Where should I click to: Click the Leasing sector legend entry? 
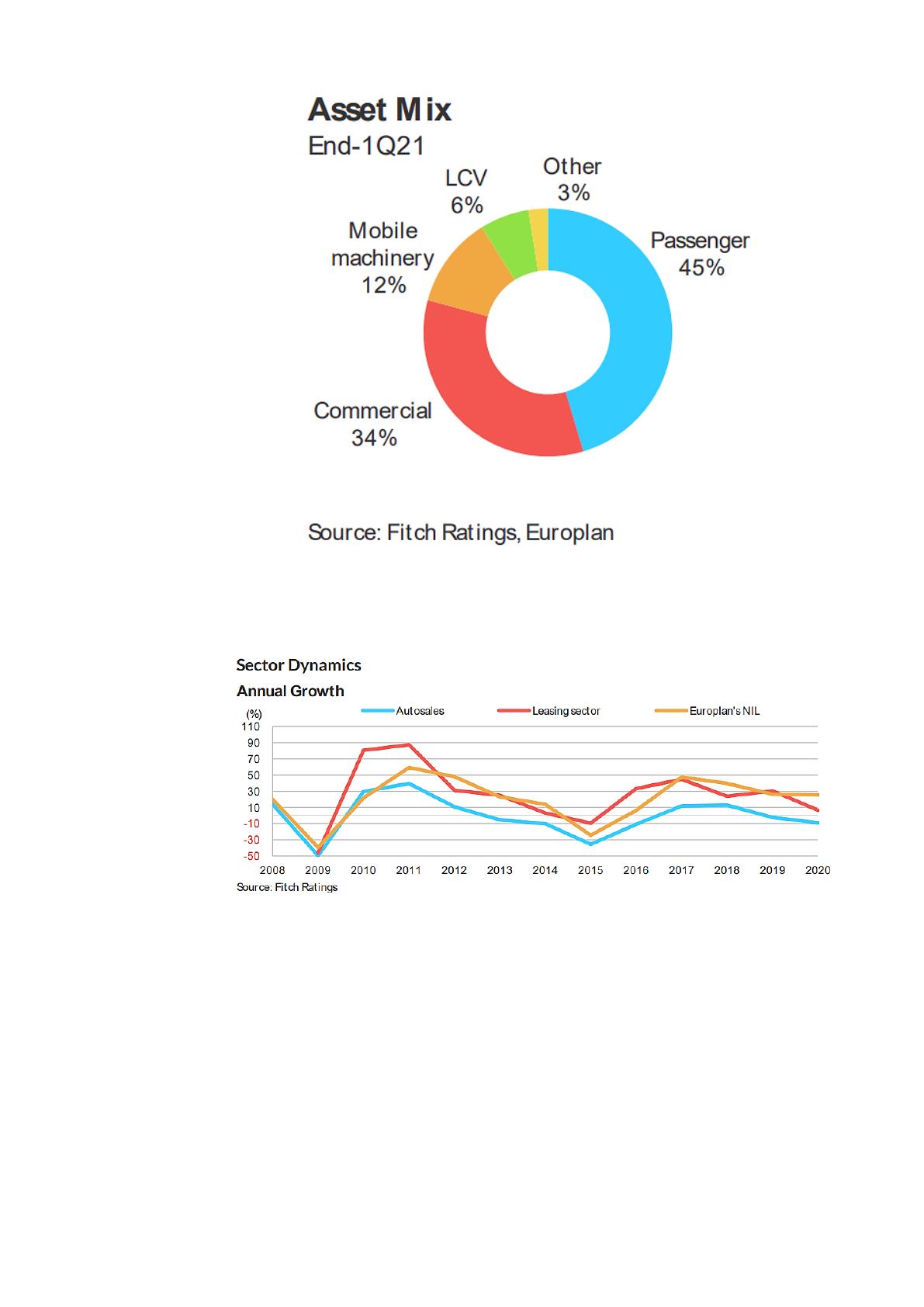(x=549, y=710)
